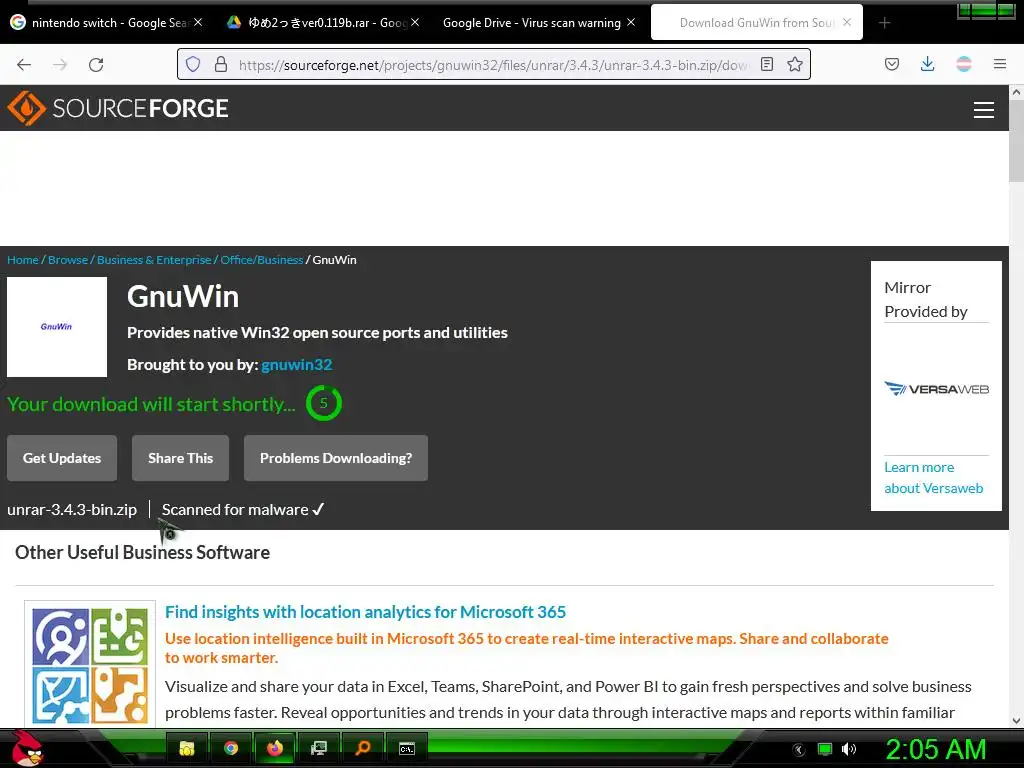The height and width of the screenshot is (768, 1024).
Task: Close the nintendo switch Google Search tab
Action: click(x=198, y=22)
